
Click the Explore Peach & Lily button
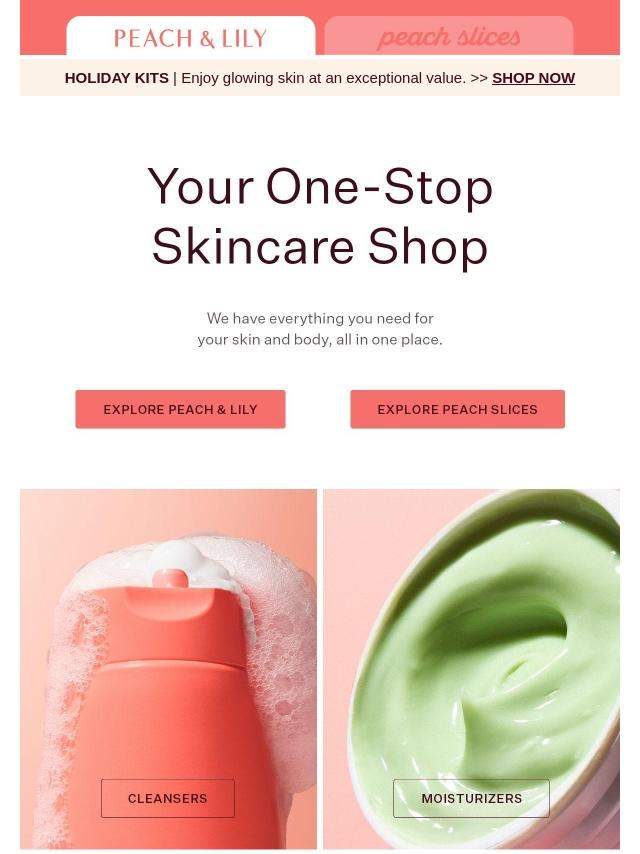180,409
